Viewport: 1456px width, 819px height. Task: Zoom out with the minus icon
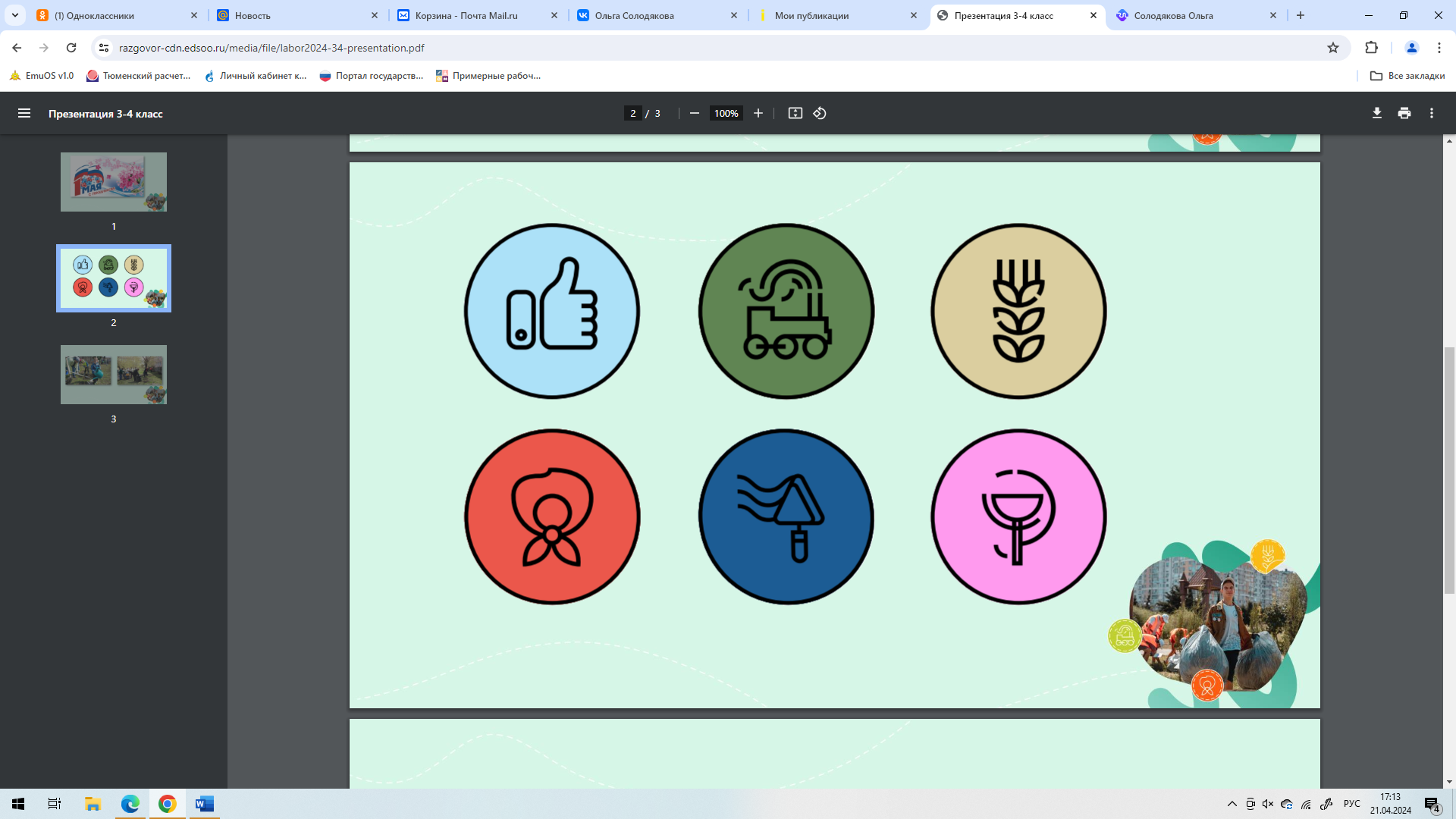tap(694, 113)
